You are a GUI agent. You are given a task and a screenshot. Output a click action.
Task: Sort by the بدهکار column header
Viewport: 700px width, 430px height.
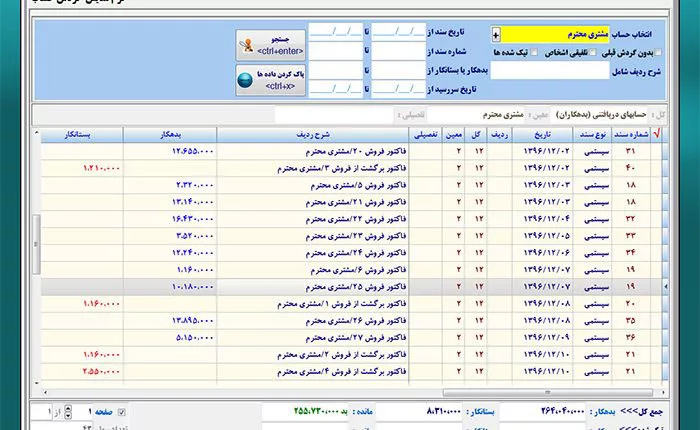[x=170, y=134]
